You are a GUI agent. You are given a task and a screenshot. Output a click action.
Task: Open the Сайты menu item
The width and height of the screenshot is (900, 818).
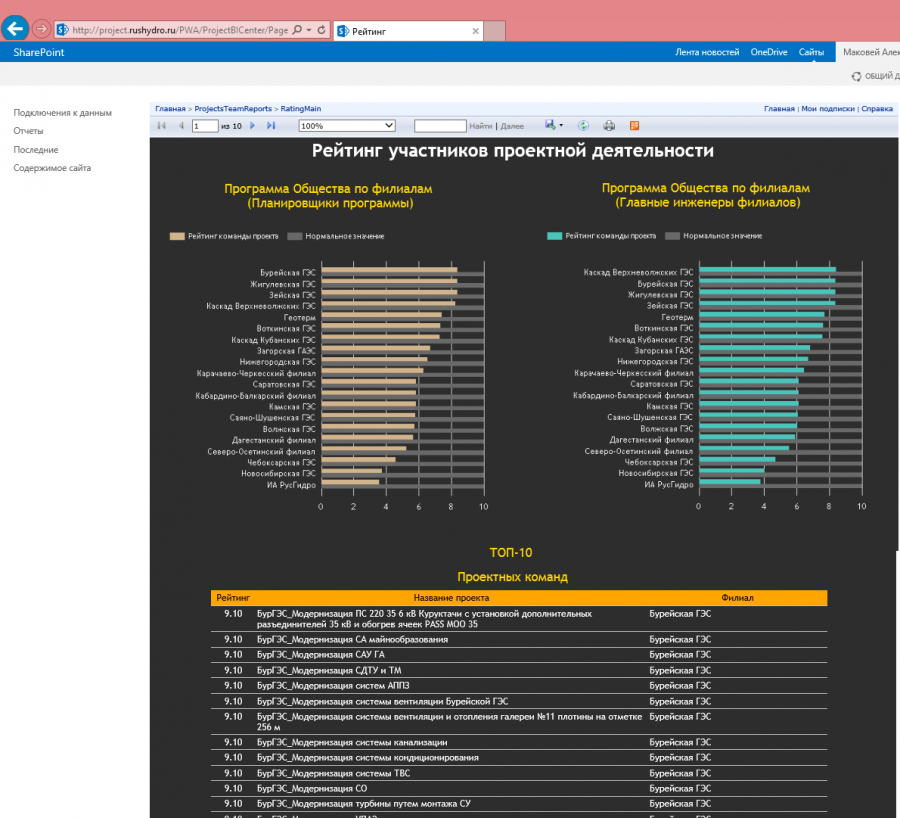811,52
